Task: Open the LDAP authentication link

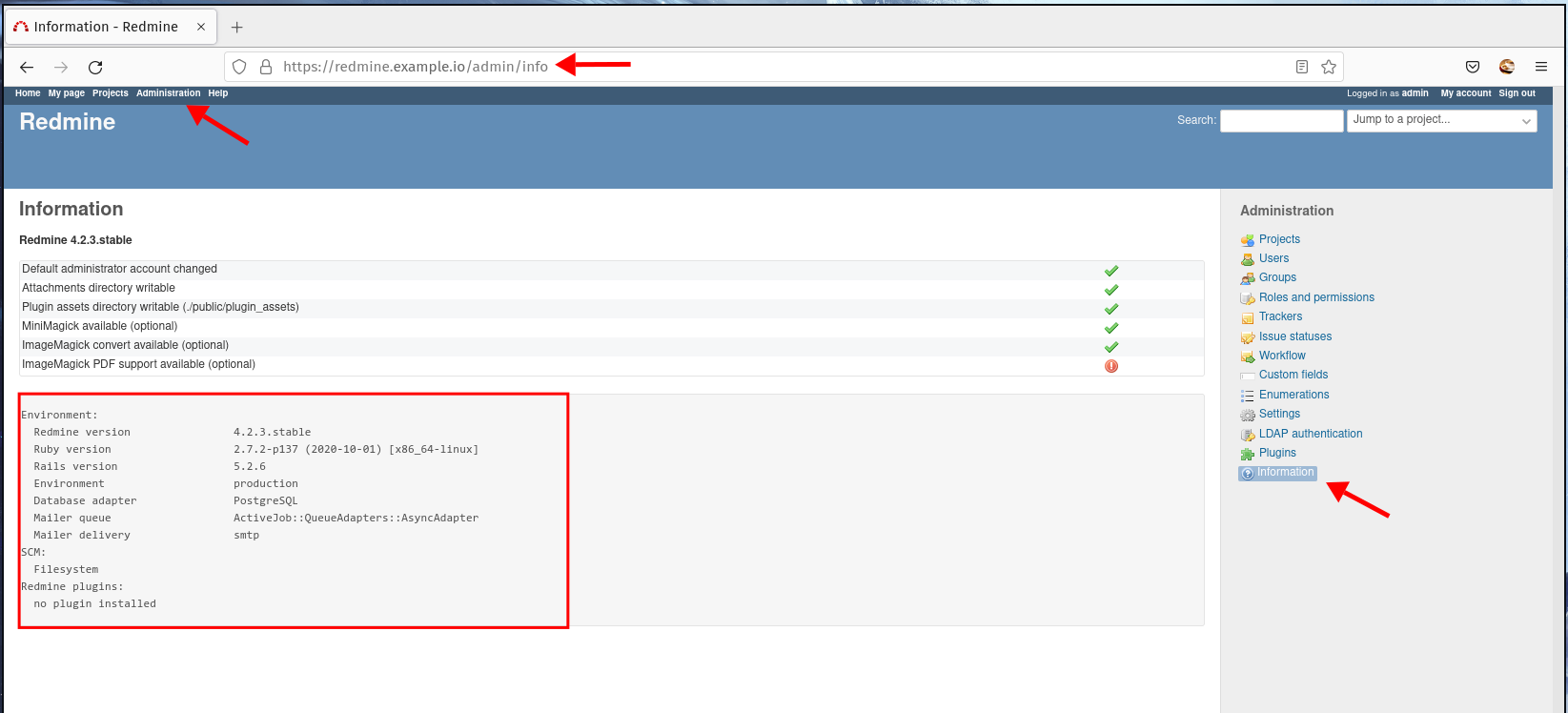Action: pos(1311,434)
